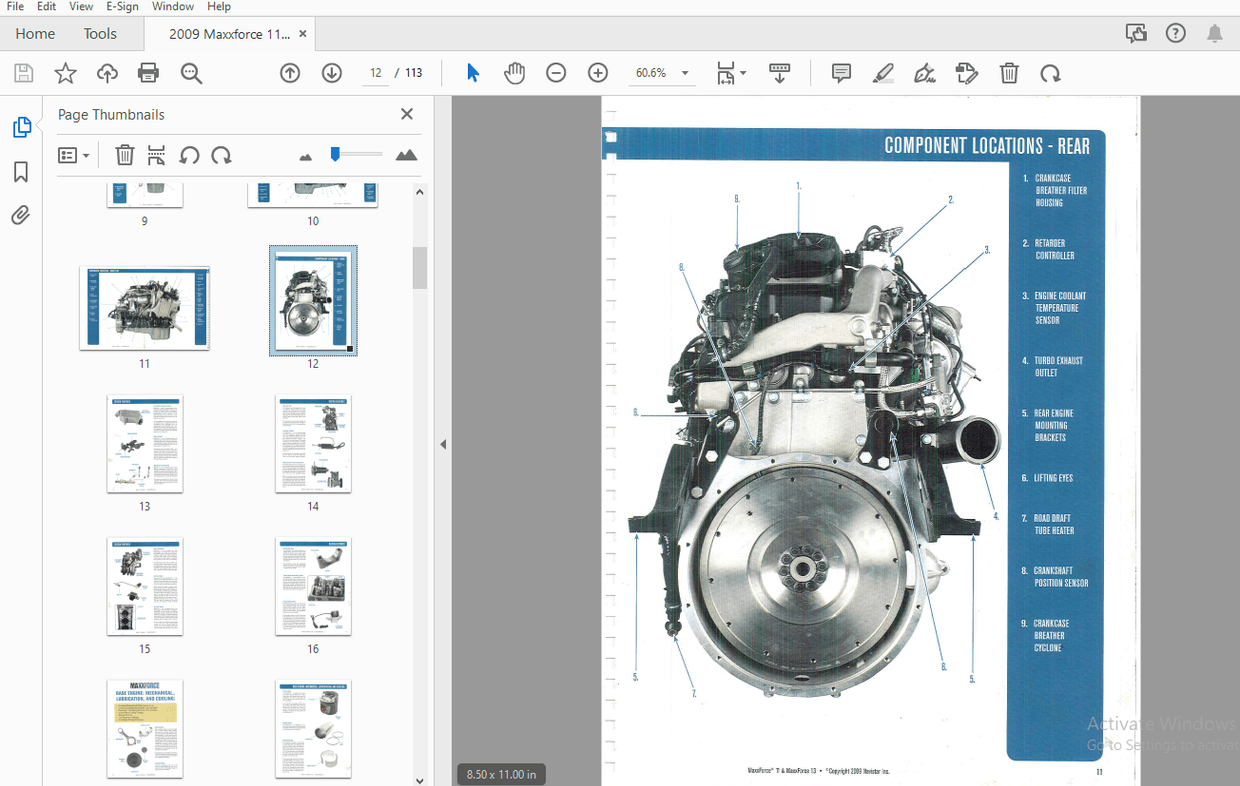The image size is (1240, 786).
Task: Print the document
Action: click(148, 72)
